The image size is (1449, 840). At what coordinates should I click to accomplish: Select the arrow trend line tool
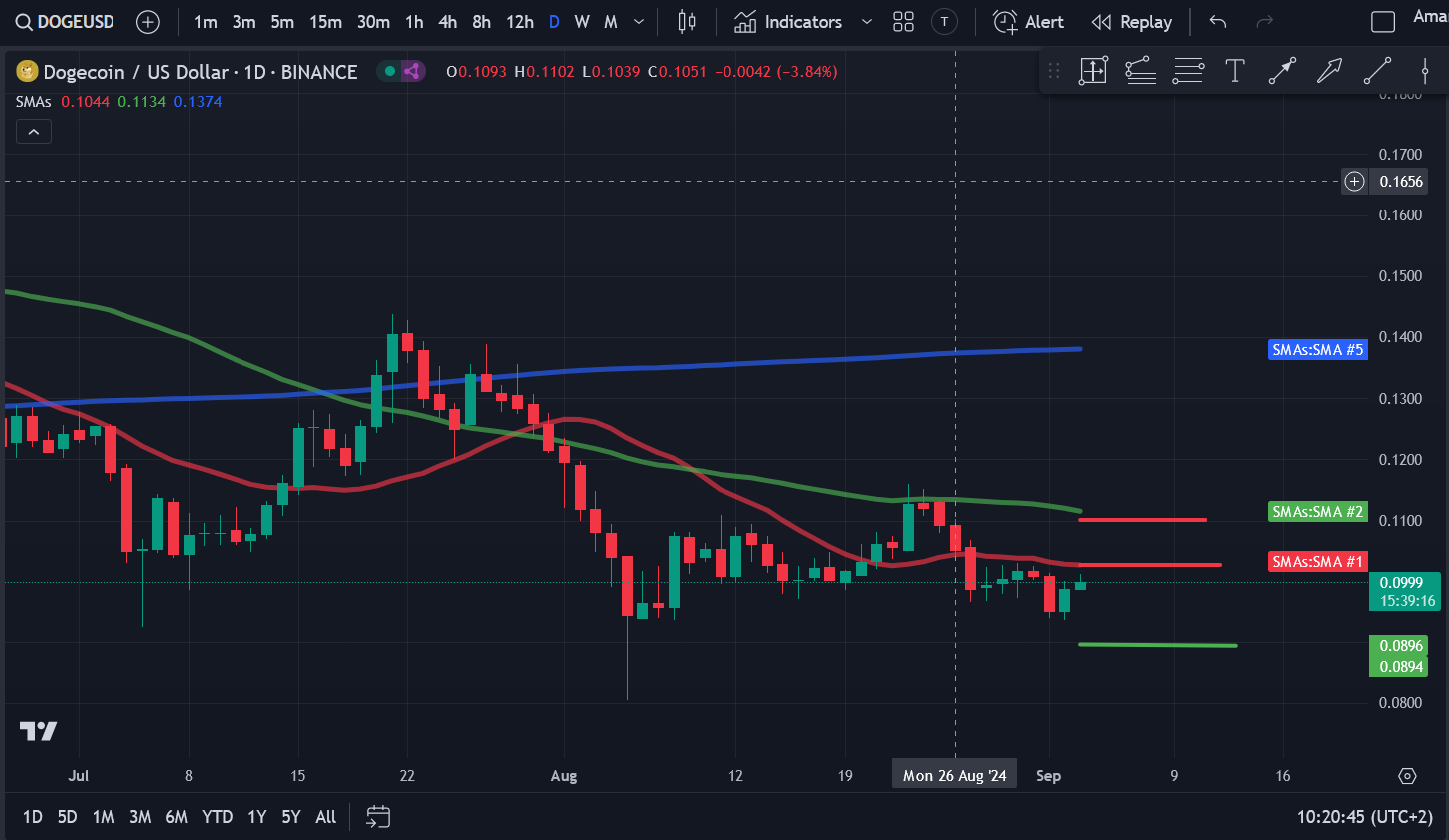tap(1282, 70)
